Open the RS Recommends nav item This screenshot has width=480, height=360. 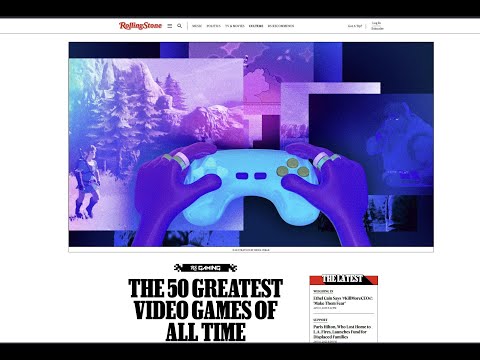pos(281,26)
